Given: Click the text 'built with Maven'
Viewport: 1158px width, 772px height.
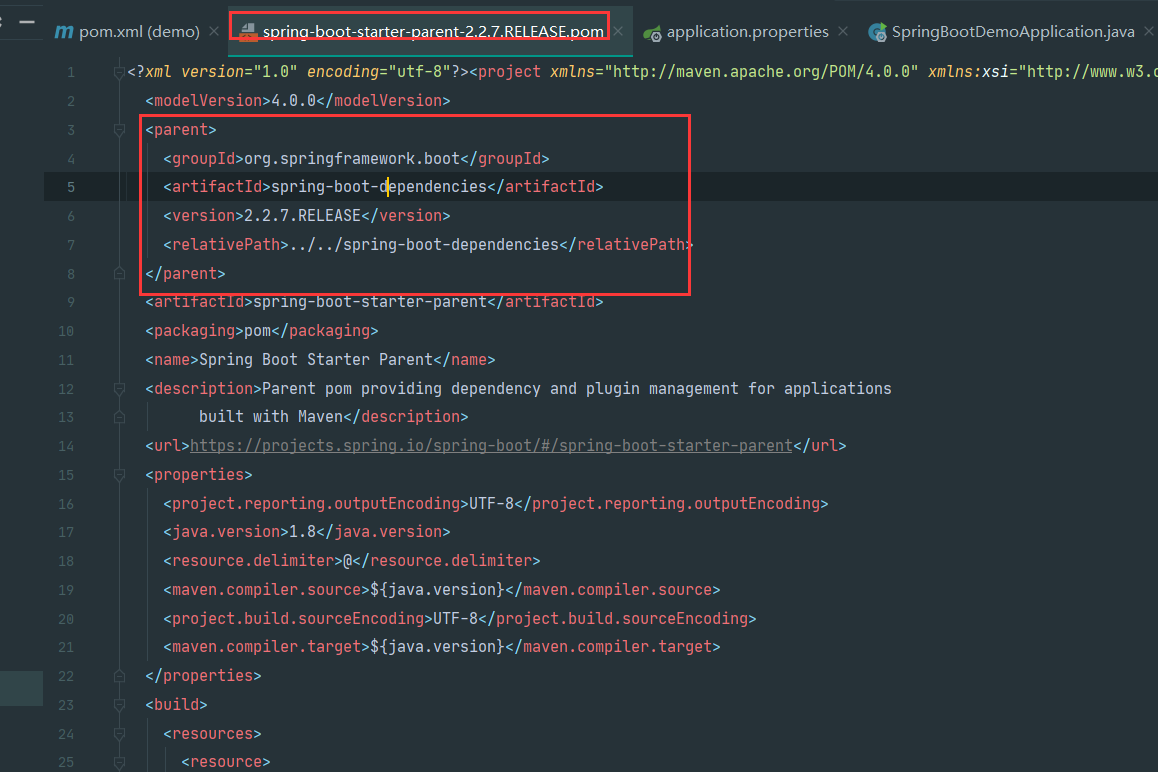Looking at the screenshot, I should coord(271,417).
